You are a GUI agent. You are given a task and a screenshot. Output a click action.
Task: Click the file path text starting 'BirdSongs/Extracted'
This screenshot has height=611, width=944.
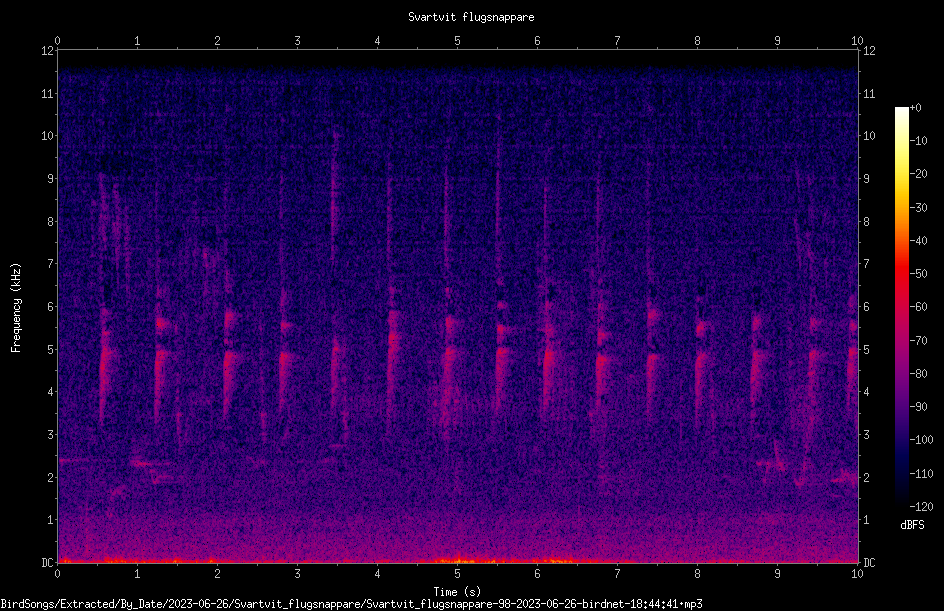(352, 604)
